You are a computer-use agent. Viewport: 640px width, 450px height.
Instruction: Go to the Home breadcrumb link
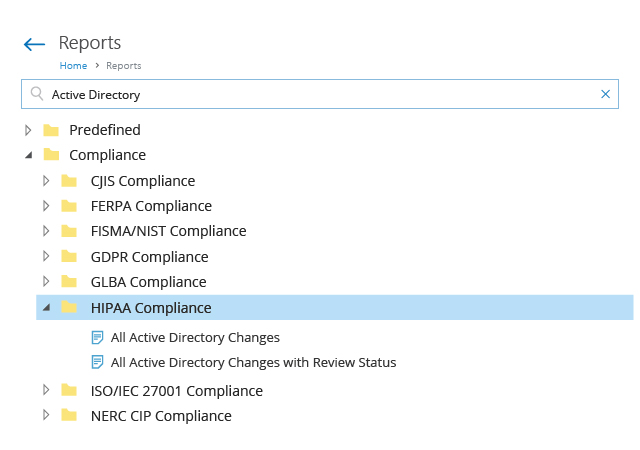tap(73, 66)
